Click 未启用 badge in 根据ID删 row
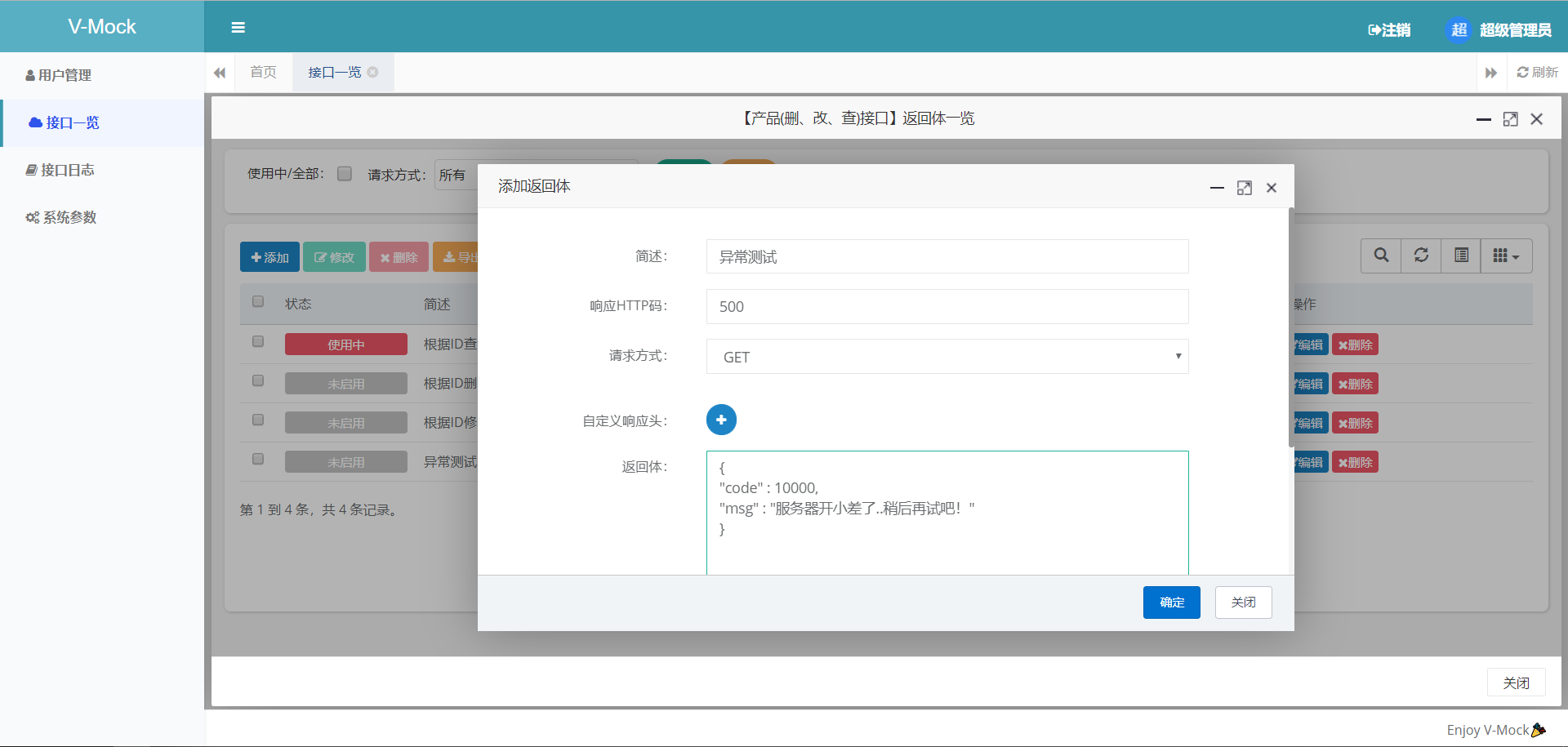Viewport: 1568px width, 747px height. tap(346, 384)
